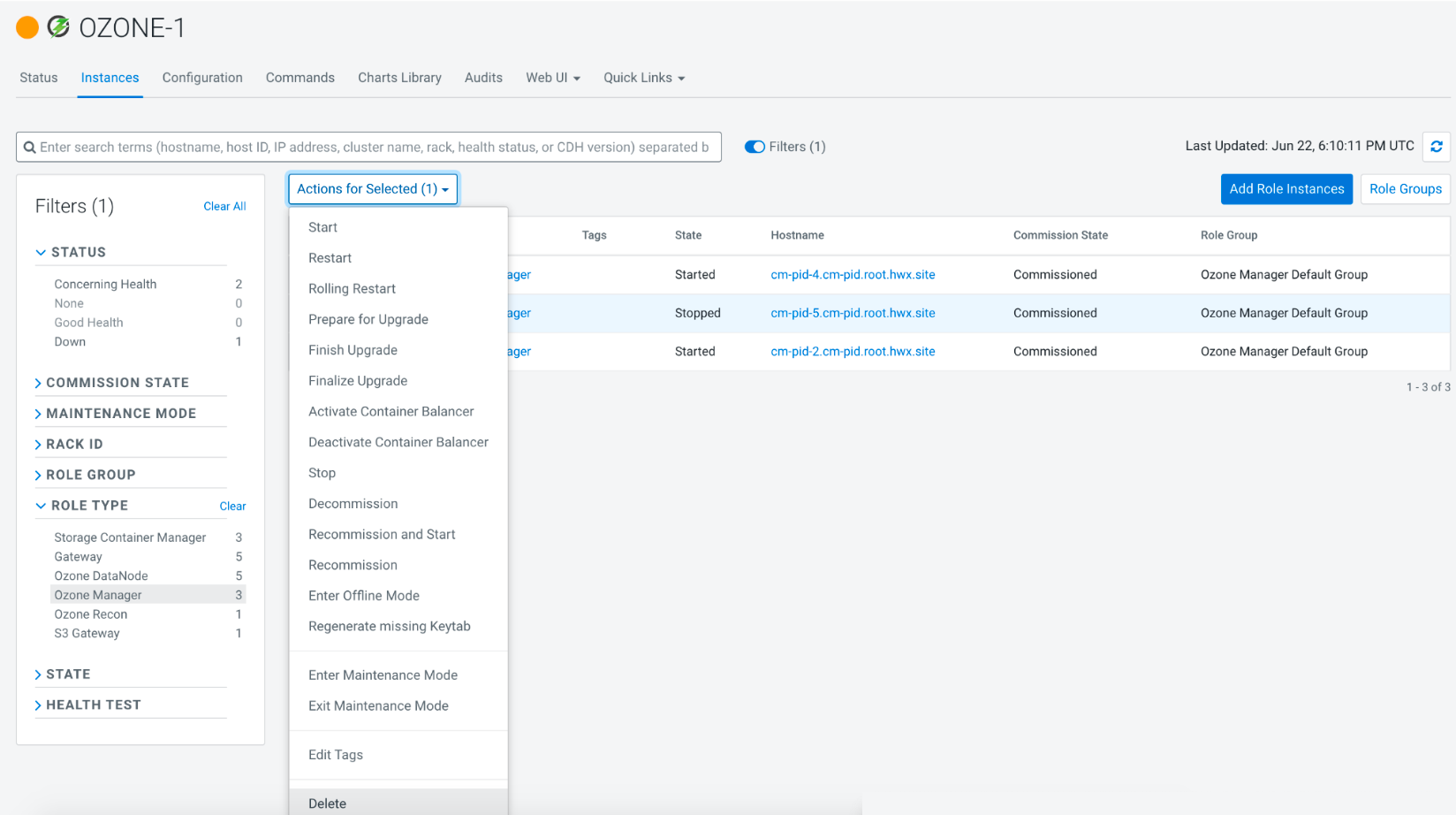Click the orange health status circle icon
The image size is (1456, 815).
pos(27,27)
